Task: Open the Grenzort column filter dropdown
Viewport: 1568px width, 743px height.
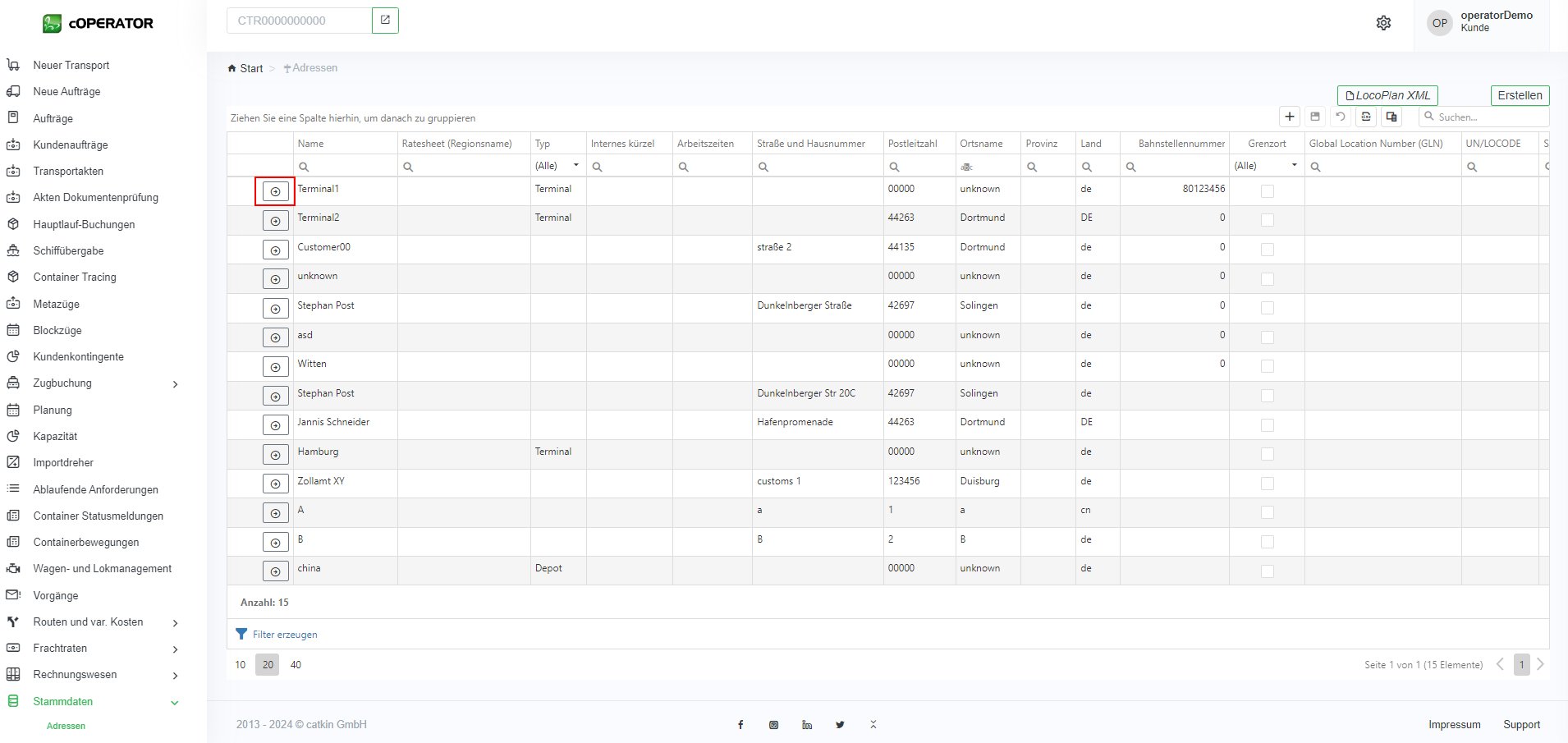Action: click(x=1294, y=166)
